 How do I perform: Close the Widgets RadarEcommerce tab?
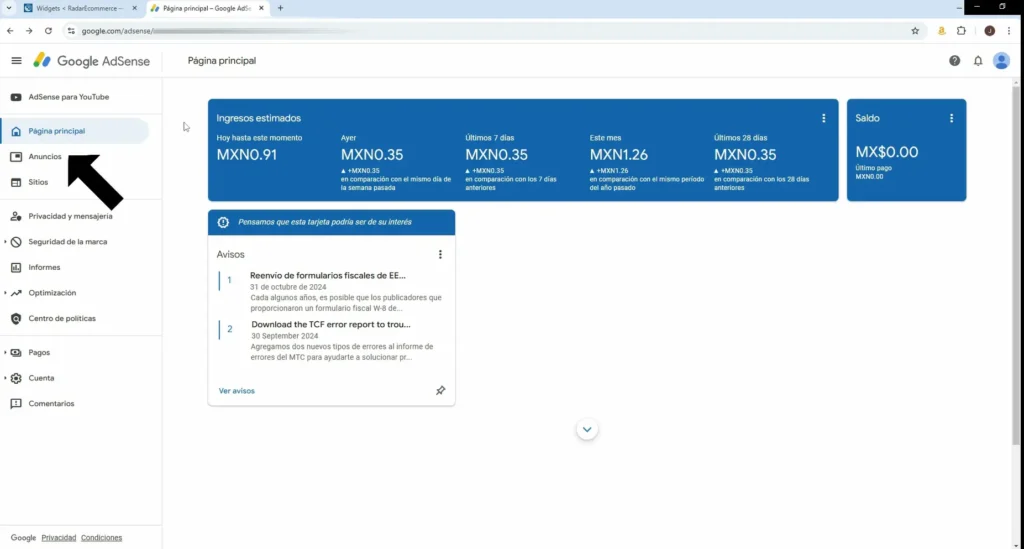135,8
